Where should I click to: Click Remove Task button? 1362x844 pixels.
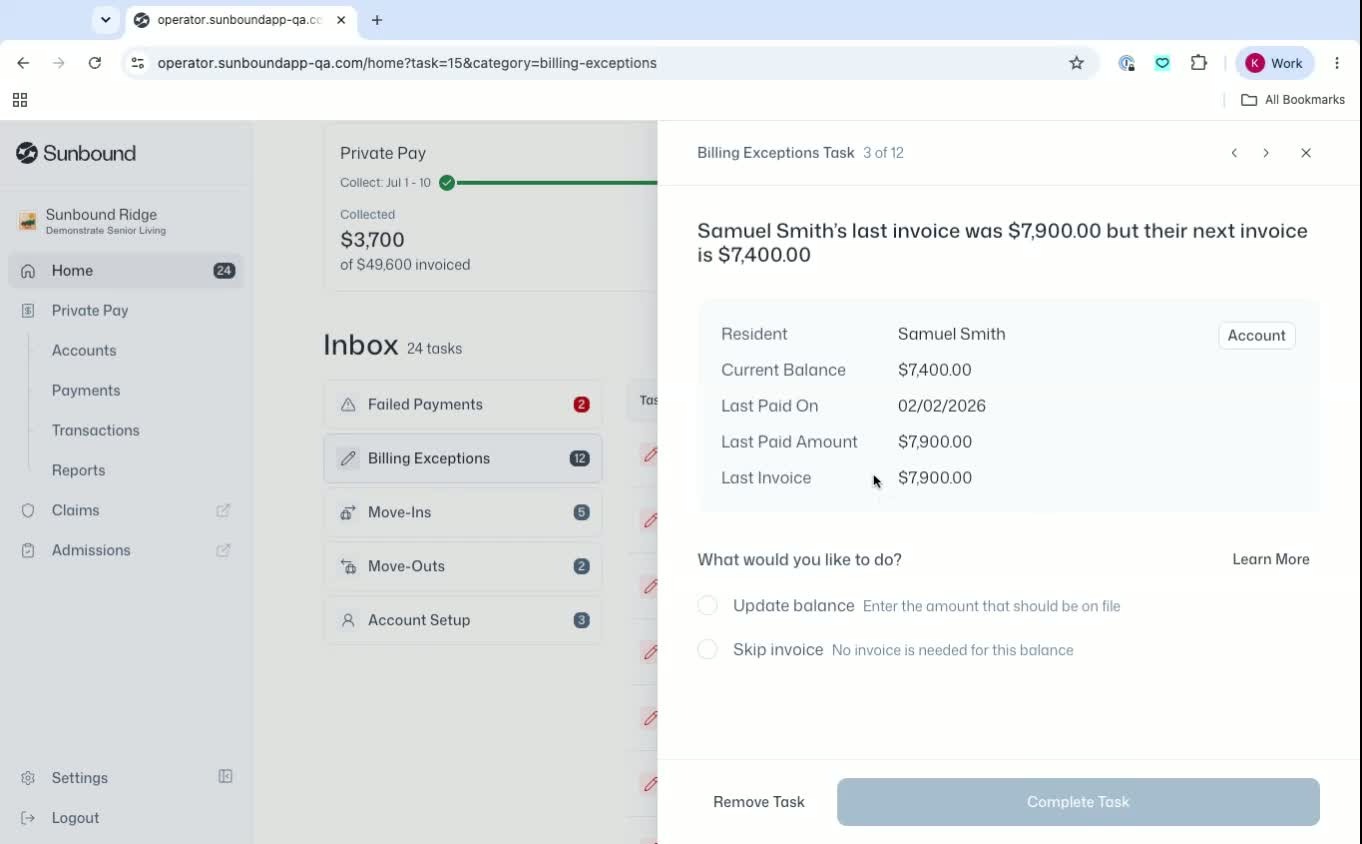pyautogui.click(x=759, y=801)
